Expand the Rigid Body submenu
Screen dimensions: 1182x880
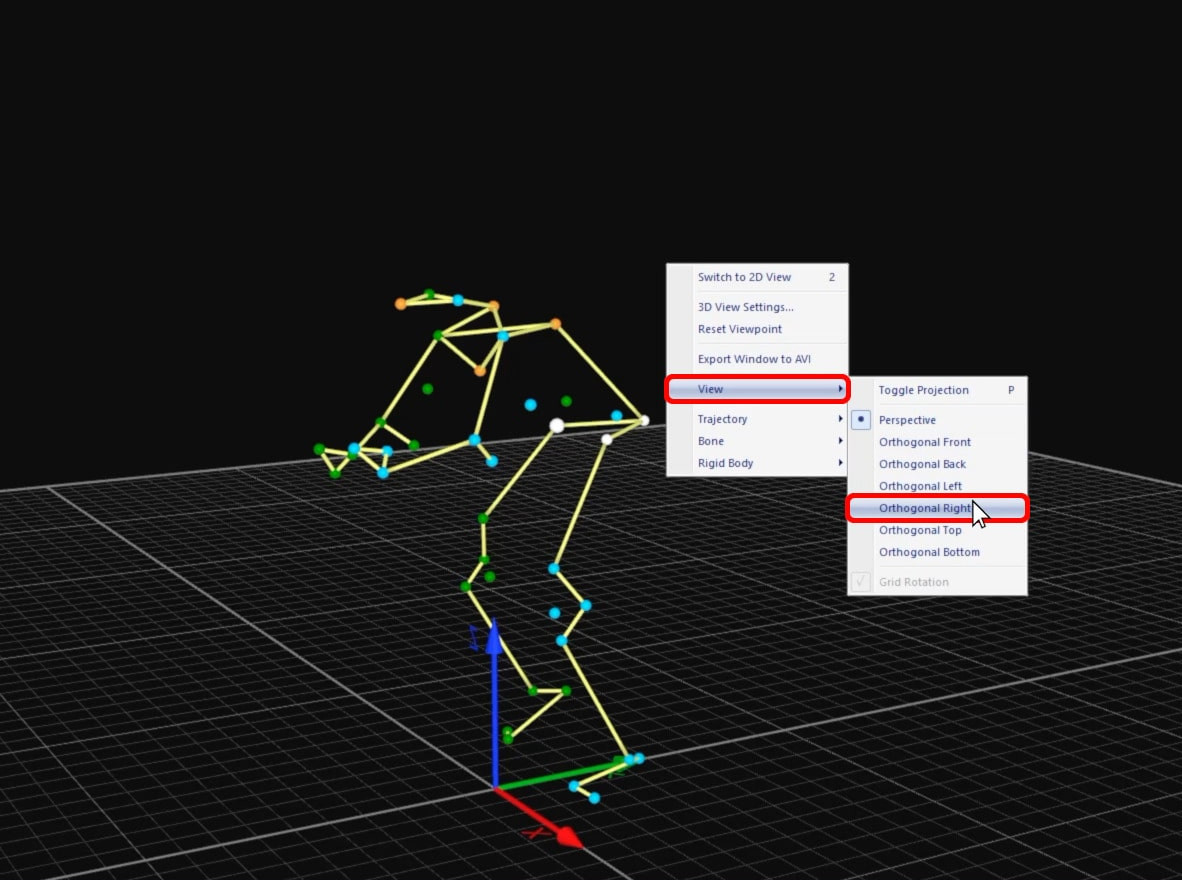(x=757, y=463)
